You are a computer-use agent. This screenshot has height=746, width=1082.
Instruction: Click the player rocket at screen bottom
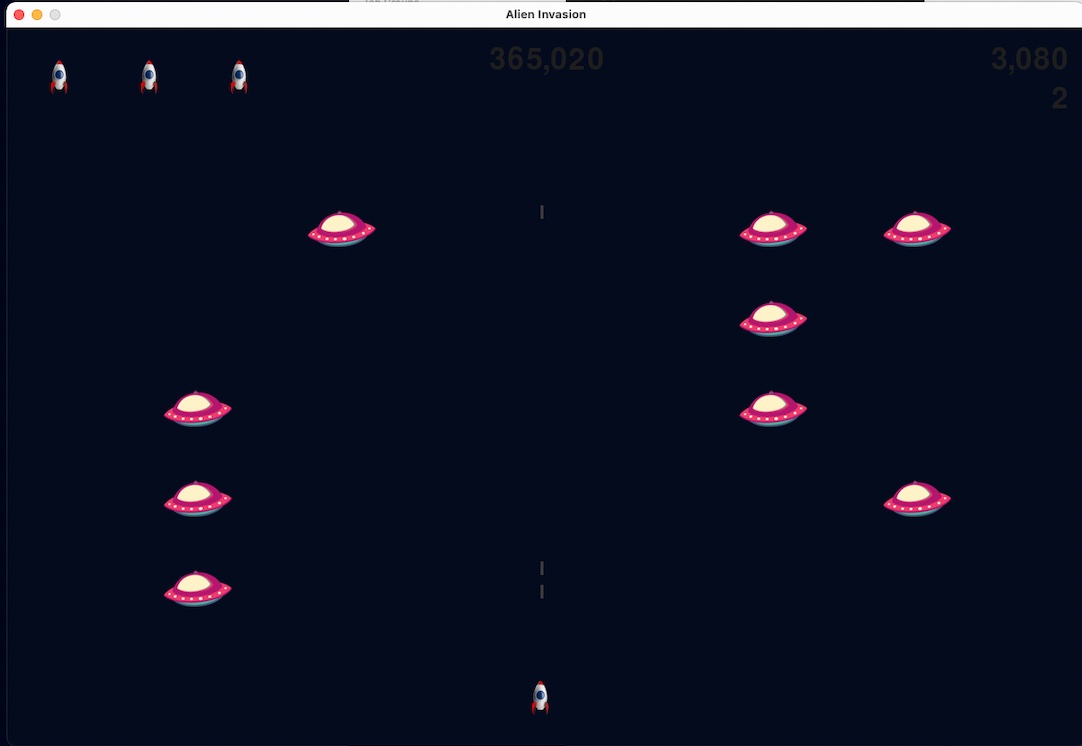[540, 697]
